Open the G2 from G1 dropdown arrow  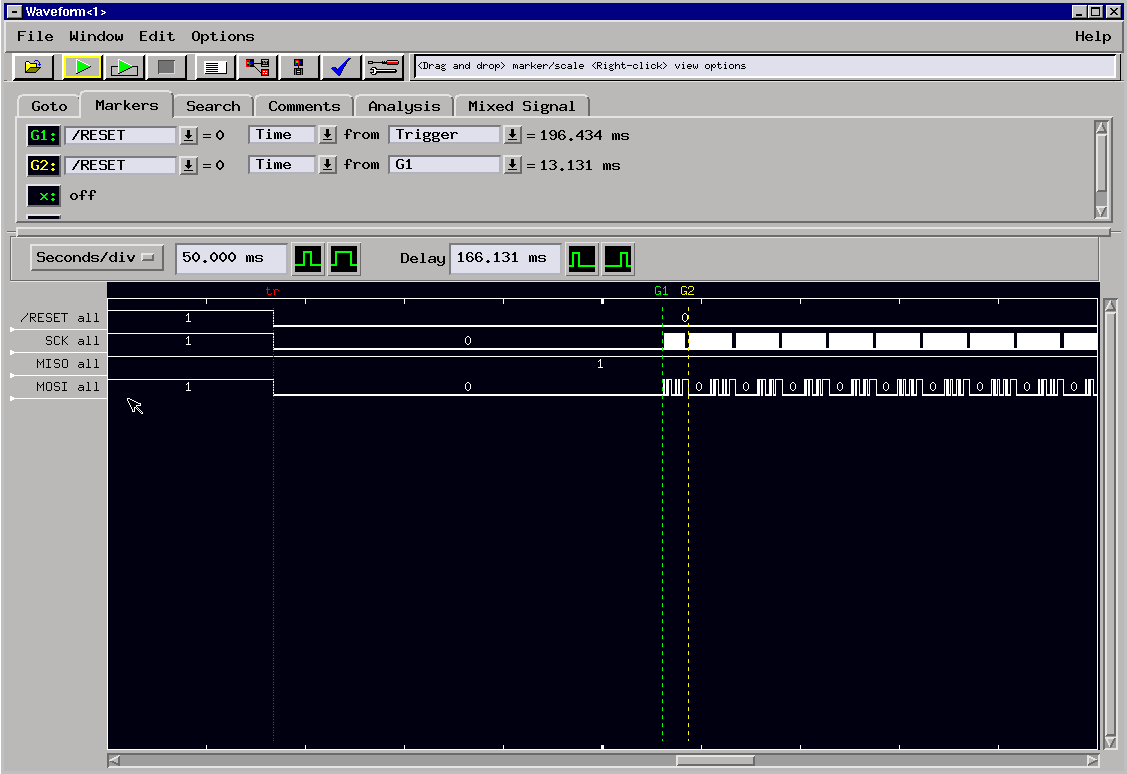click(512, 165)
